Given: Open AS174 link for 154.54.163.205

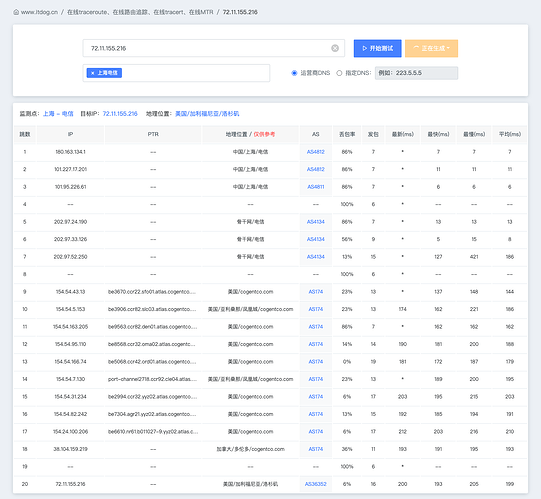Looking at the screenshot, I should click(x=316, y=327).
